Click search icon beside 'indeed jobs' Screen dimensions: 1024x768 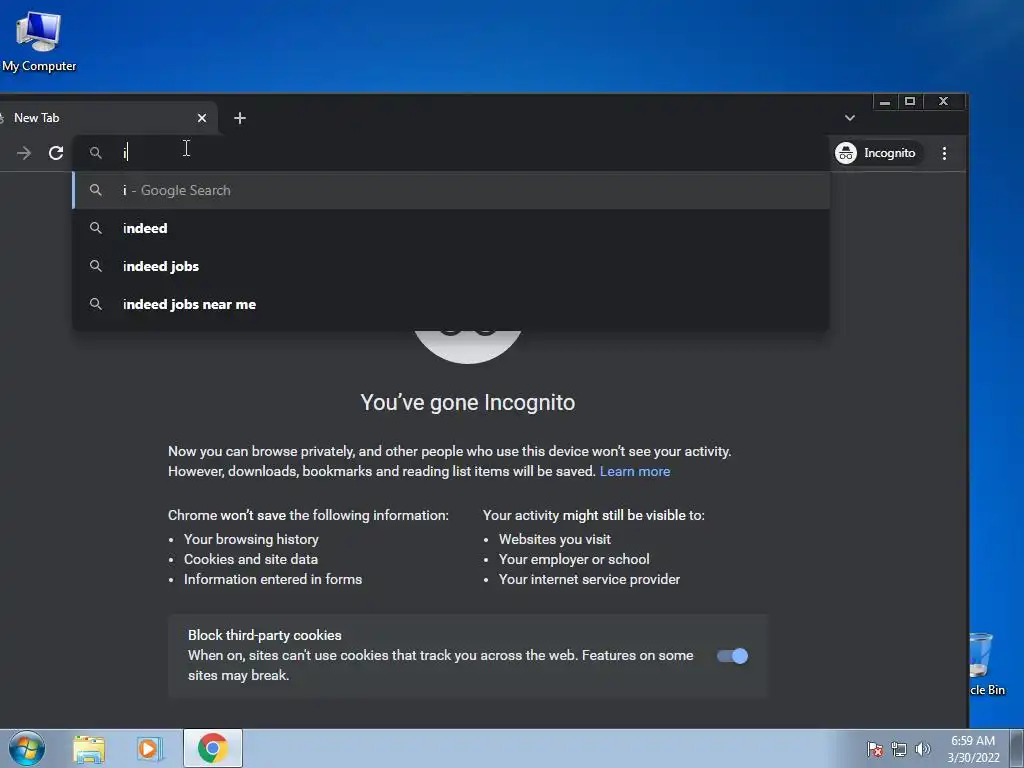pyautogui.click(x=95, y=266)
